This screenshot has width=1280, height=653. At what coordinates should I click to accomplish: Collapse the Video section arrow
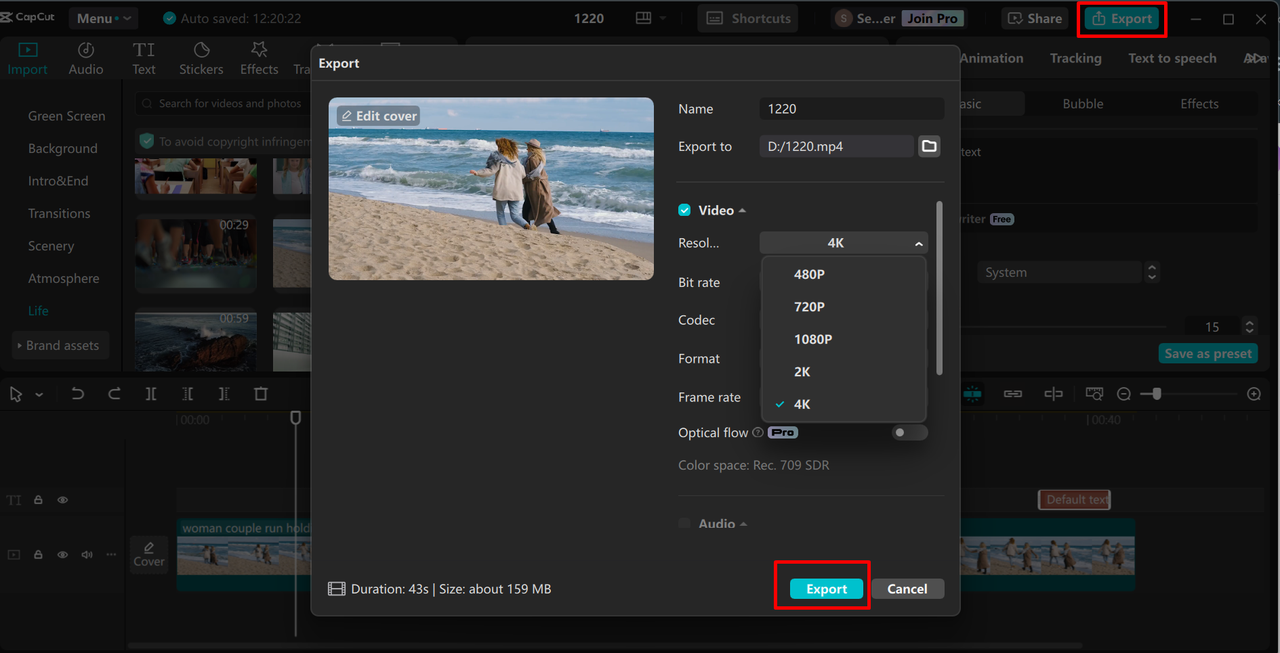pos(743,211)
